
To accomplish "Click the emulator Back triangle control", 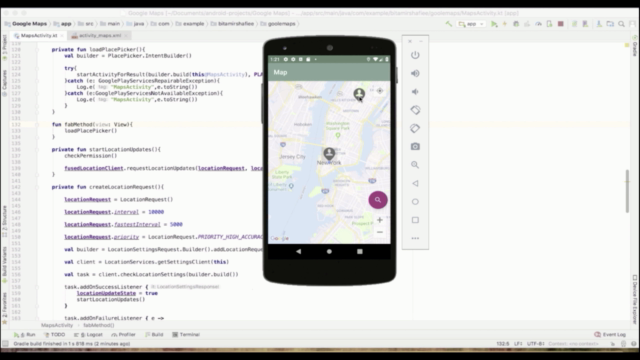I will coord(415,183).
